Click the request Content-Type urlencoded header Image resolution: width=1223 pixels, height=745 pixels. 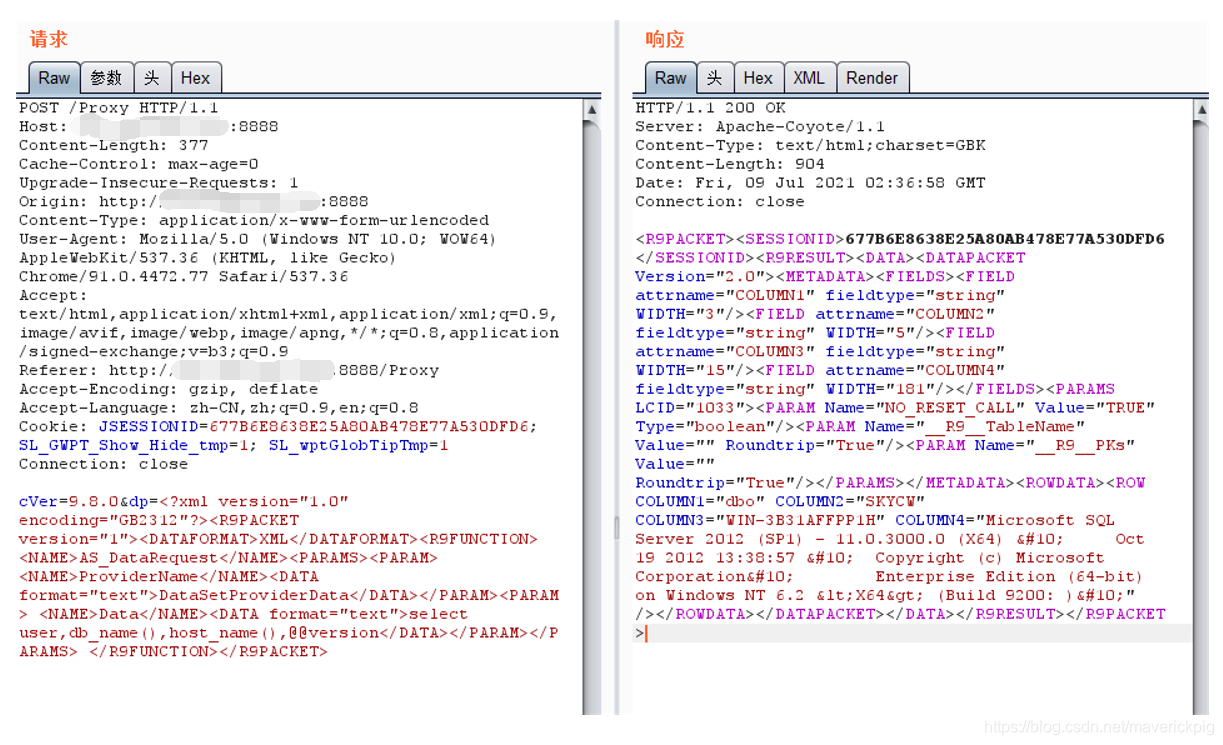click(x=254, y=220)
